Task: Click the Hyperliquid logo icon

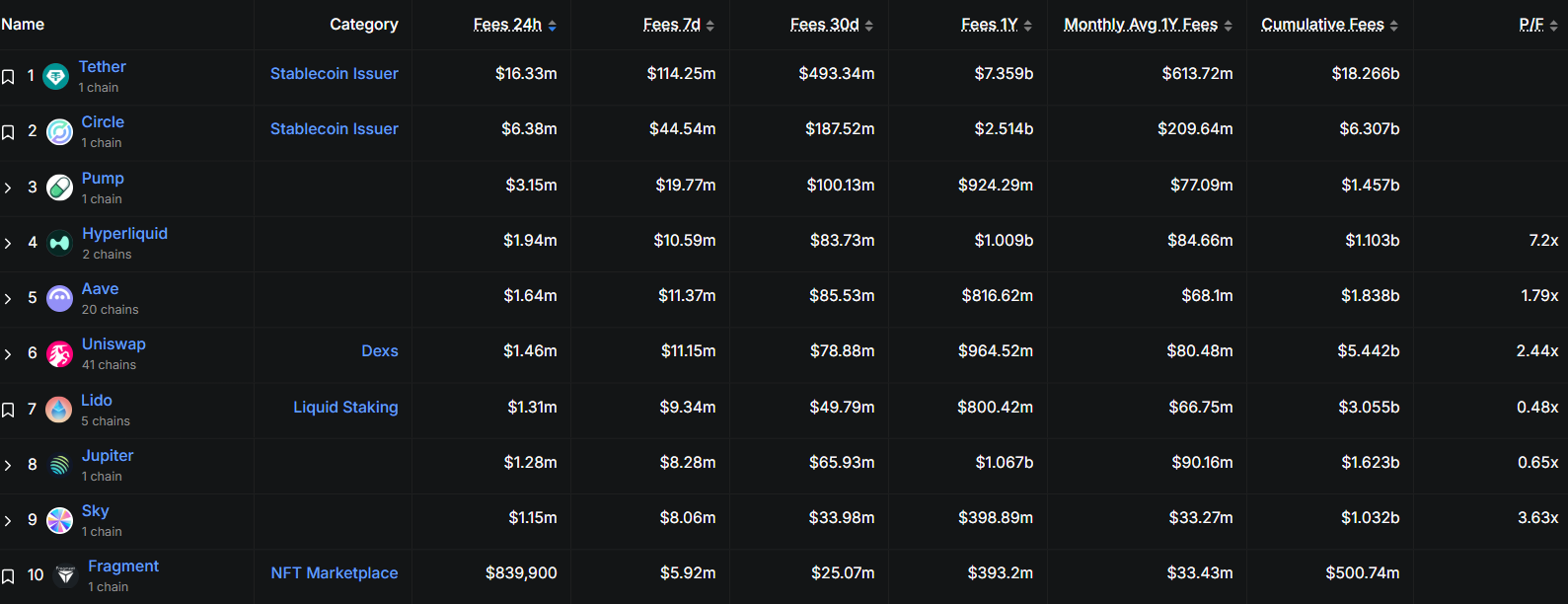Action: coord(59,243)
